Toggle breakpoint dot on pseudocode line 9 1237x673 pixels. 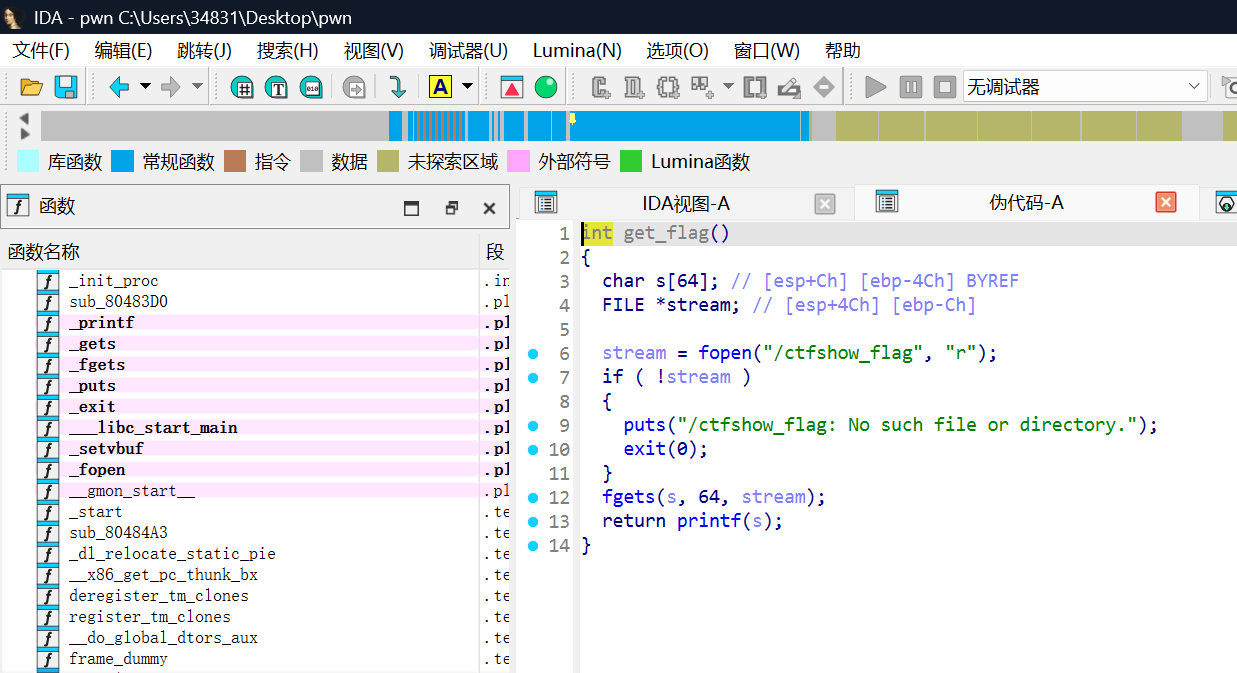(533, 425)
